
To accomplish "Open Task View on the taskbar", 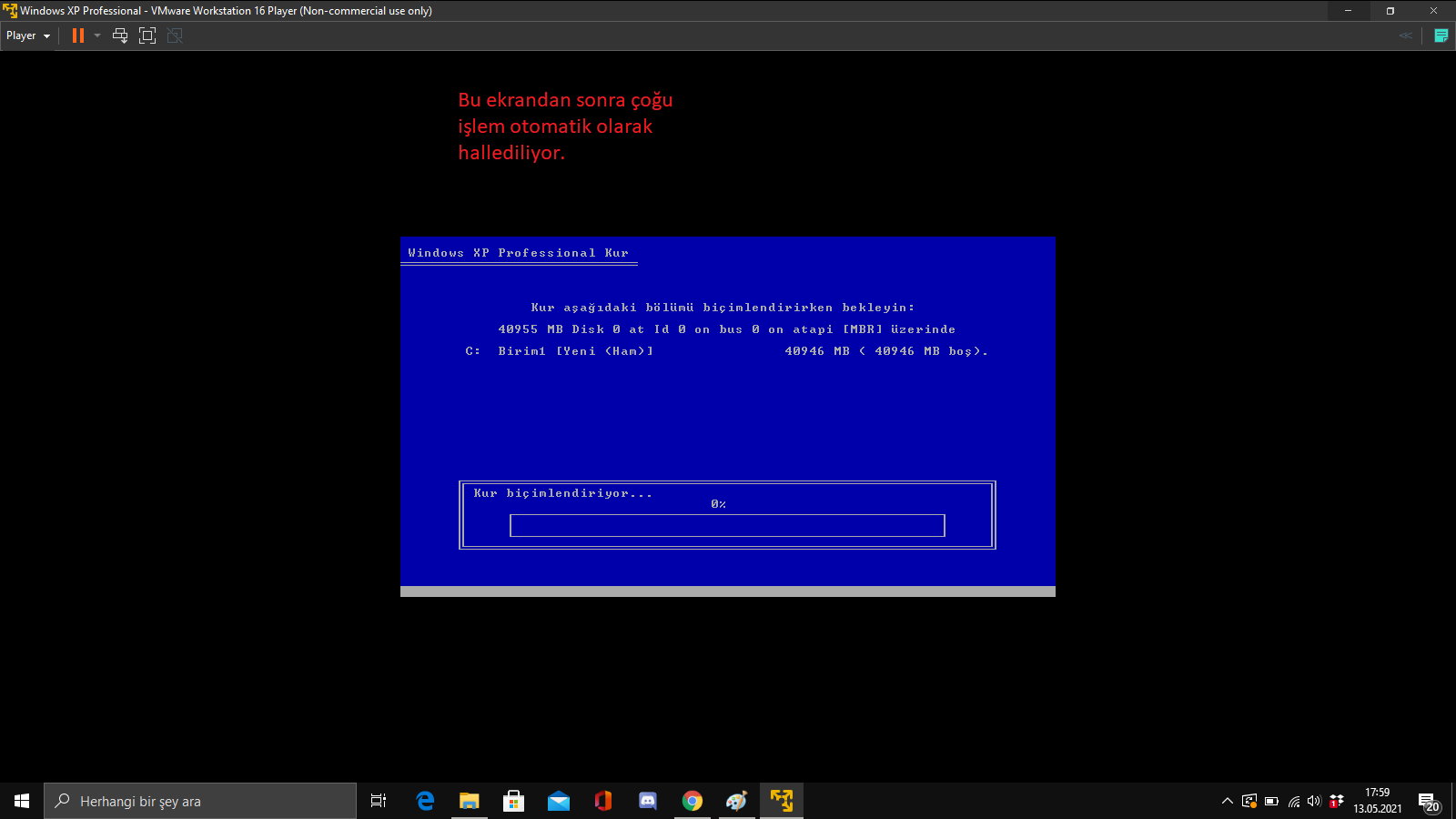I will click(379, 801).
